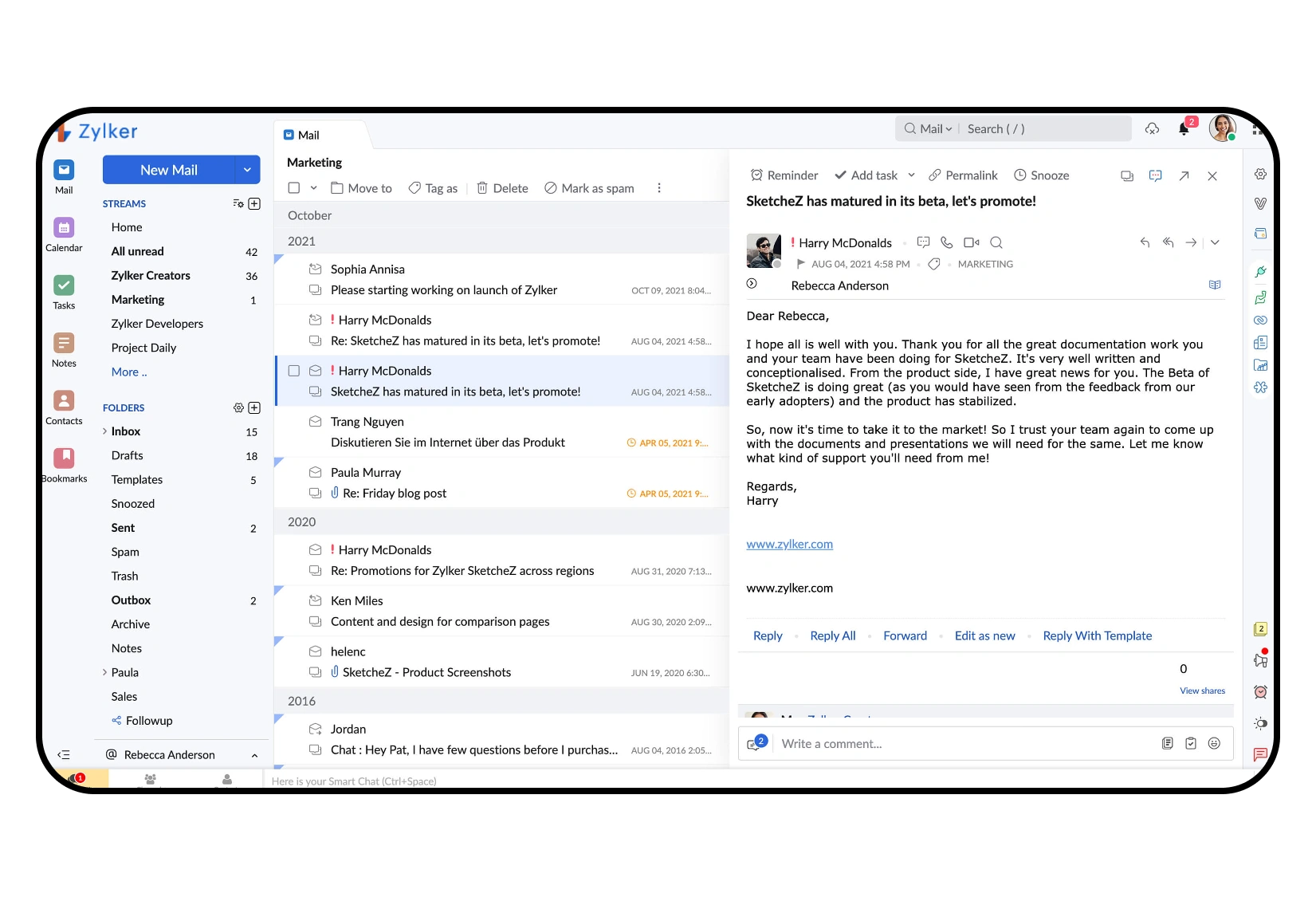Open email in new window arrow icon
The image size is (1316, 901).
tap(1184, 176)
